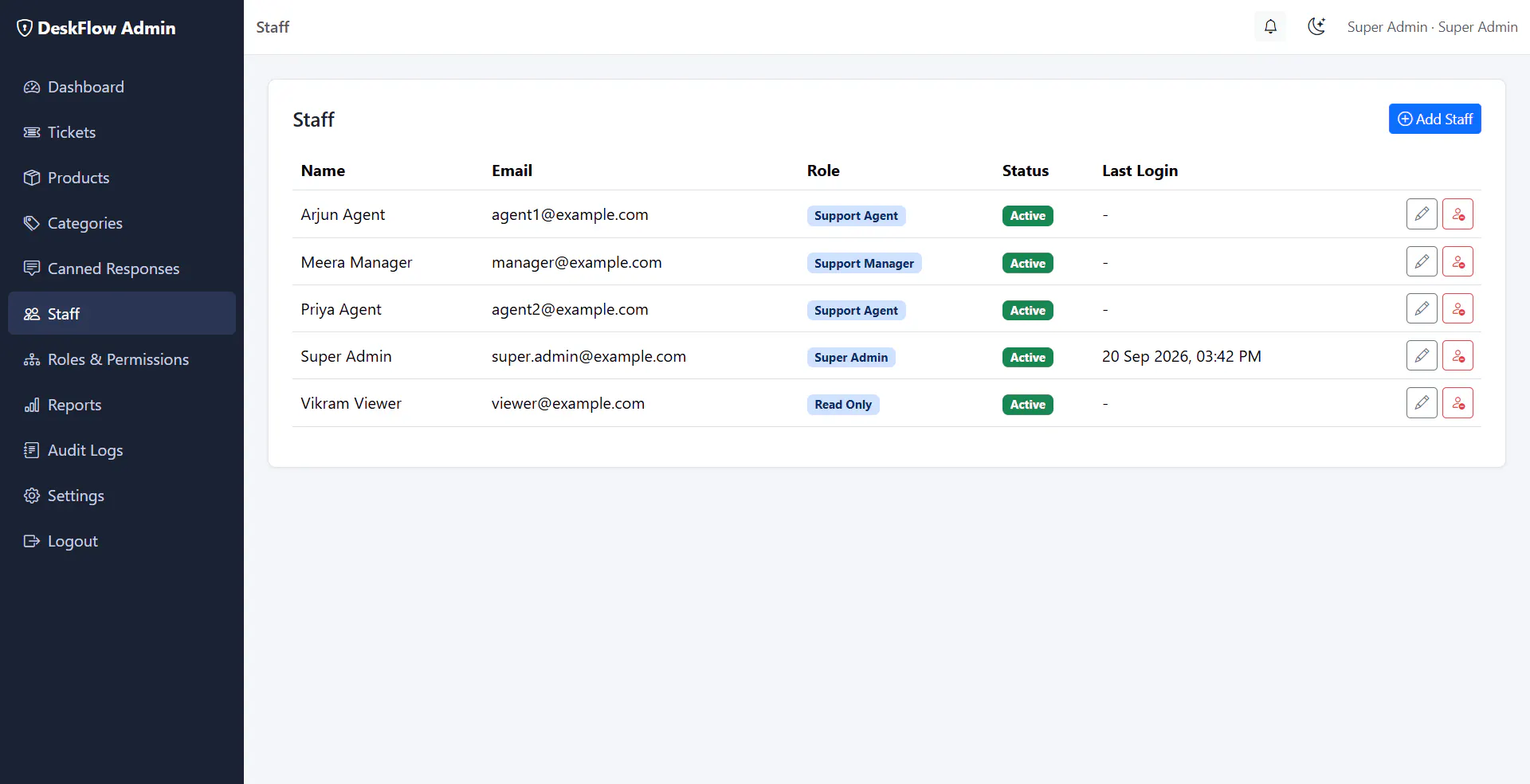Click email super.admin@example.com
Screen dimensions: 1530x784
(588, 356)
